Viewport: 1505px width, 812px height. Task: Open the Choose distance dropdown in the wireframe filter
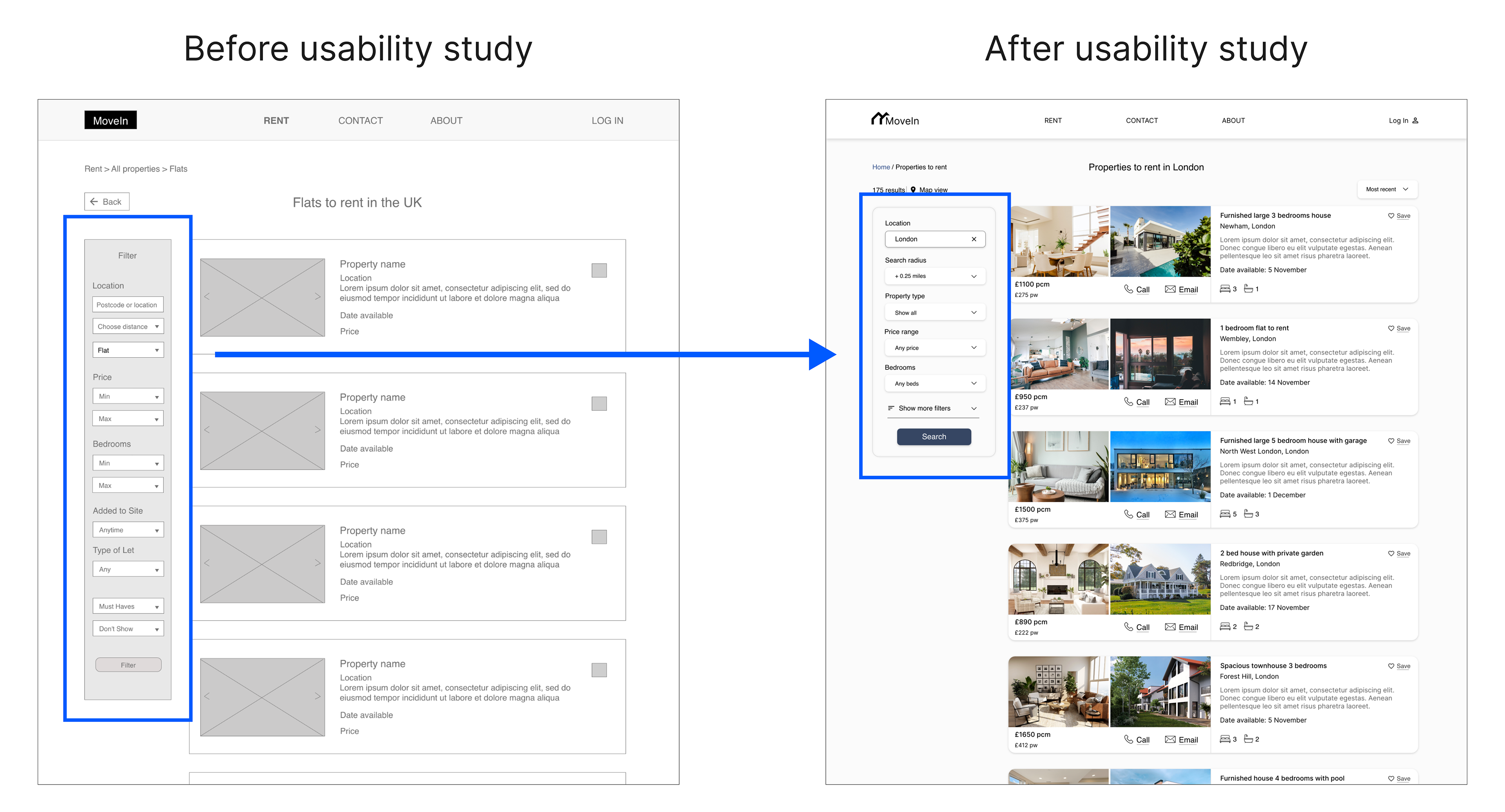[x=128, y=326]
